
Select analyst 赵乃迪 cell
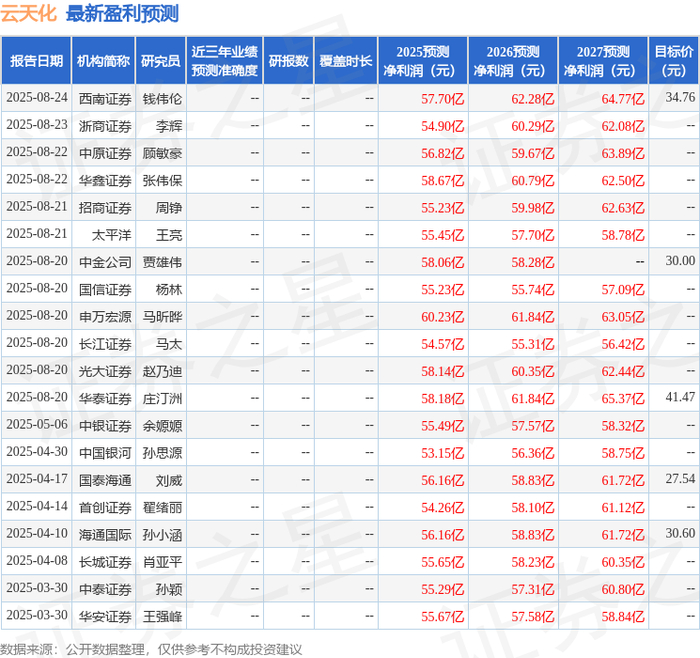pos(162,371)
